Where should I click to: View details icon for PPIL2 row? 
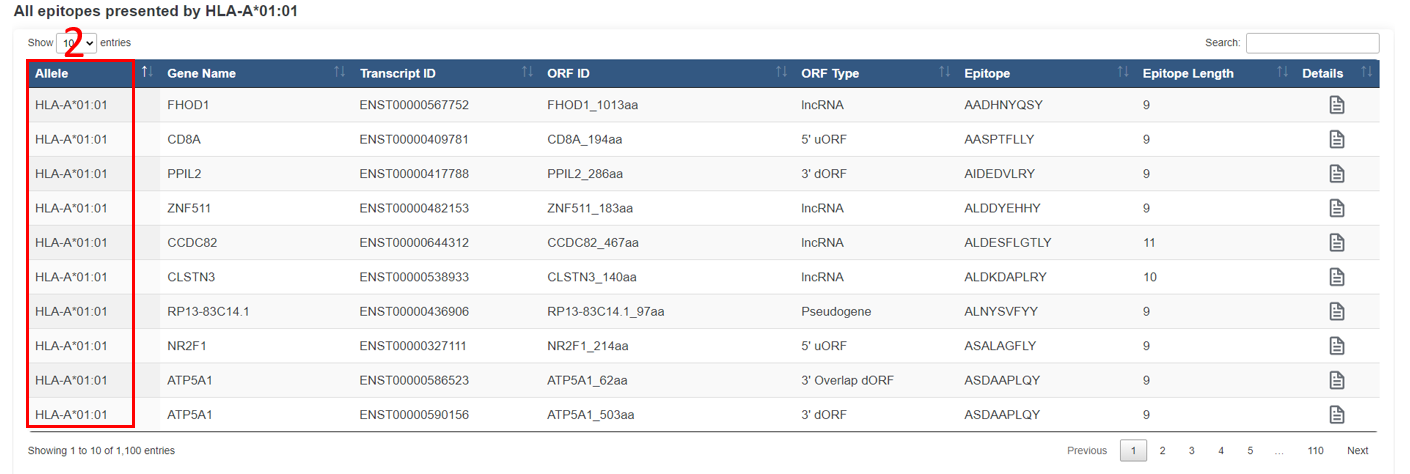coord(1336,174)
